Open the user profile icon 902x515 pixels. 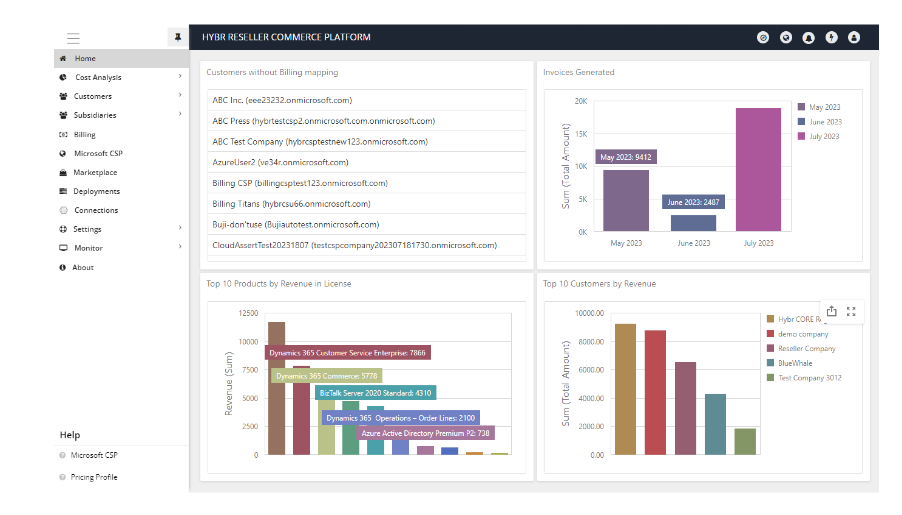tap(854, 37)
